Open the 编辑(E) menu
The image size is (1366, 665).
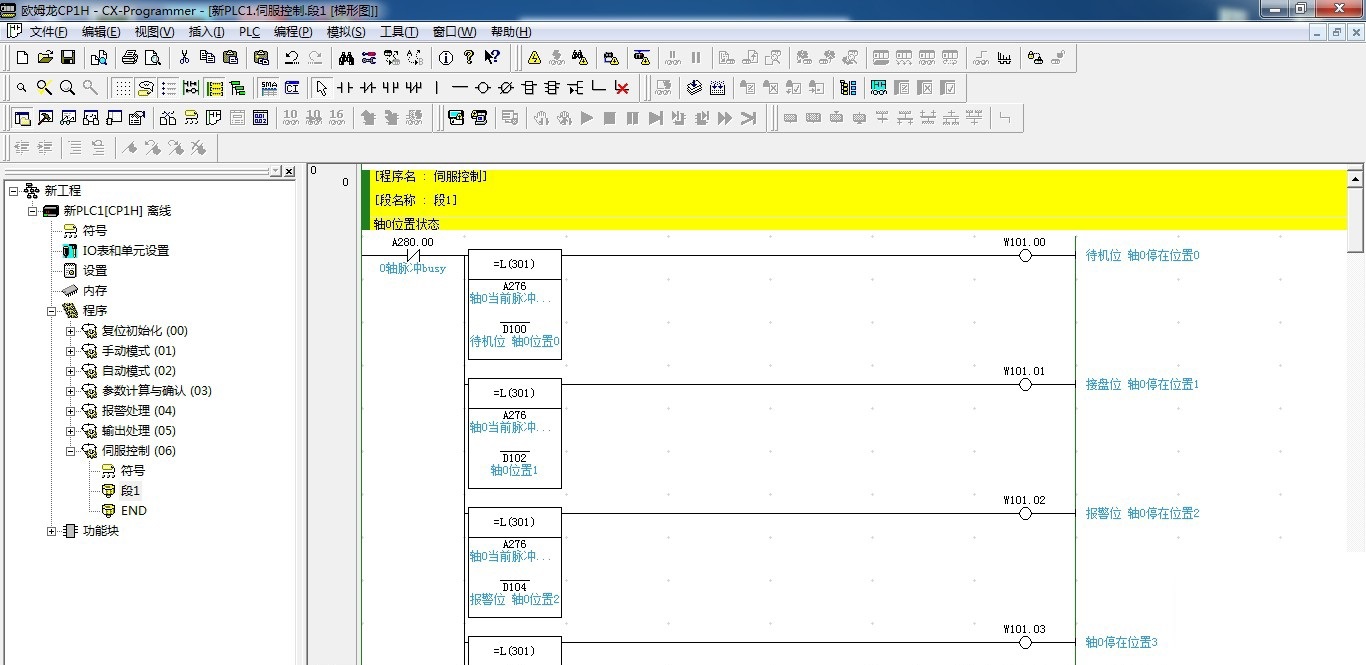[x=101, y=32]
